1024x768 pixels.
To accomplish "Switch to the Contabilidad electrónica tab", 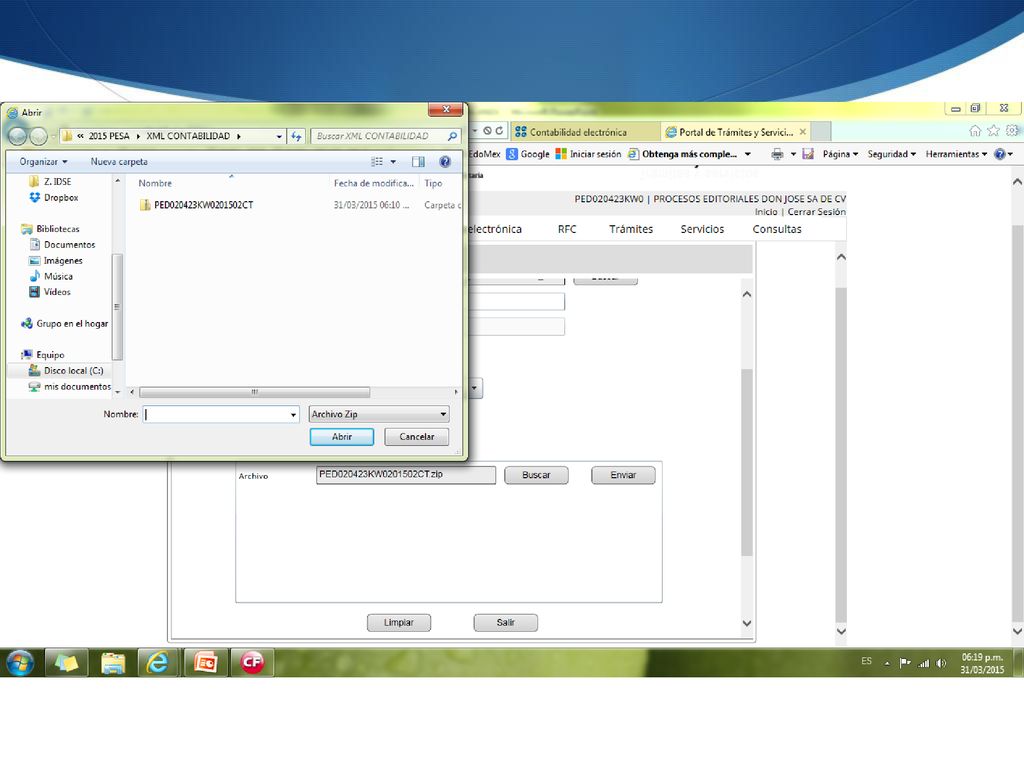I will click(584, 132).
